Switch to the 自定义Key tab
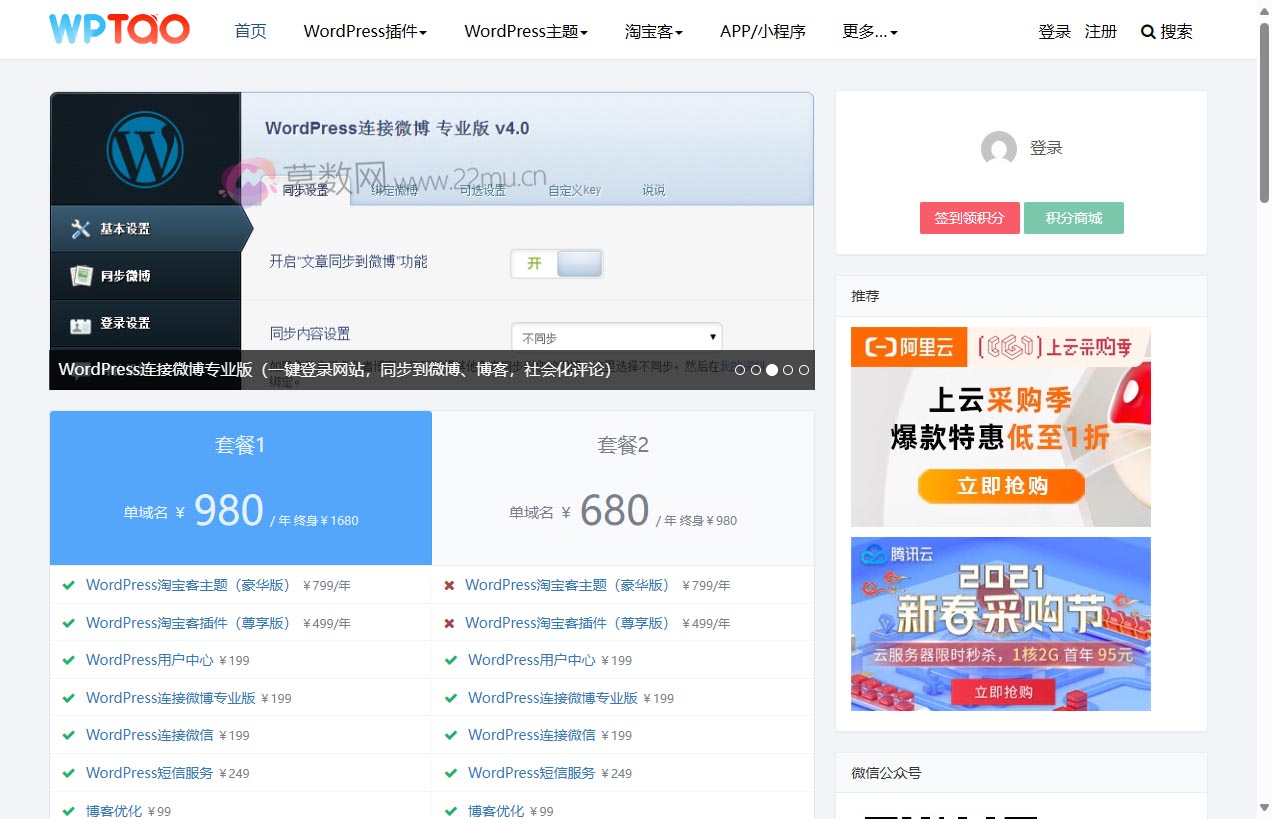The image size is (1272, 819). 574,190
